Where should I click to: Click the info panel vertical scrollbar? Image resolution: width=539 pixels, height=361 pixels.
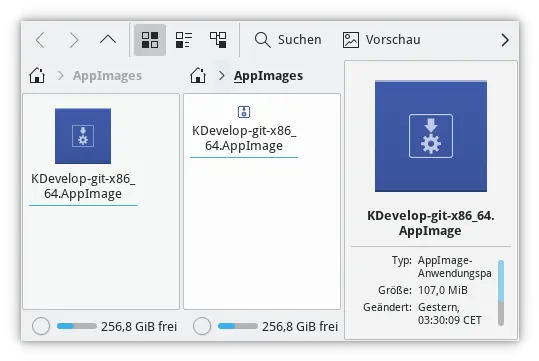501,293
